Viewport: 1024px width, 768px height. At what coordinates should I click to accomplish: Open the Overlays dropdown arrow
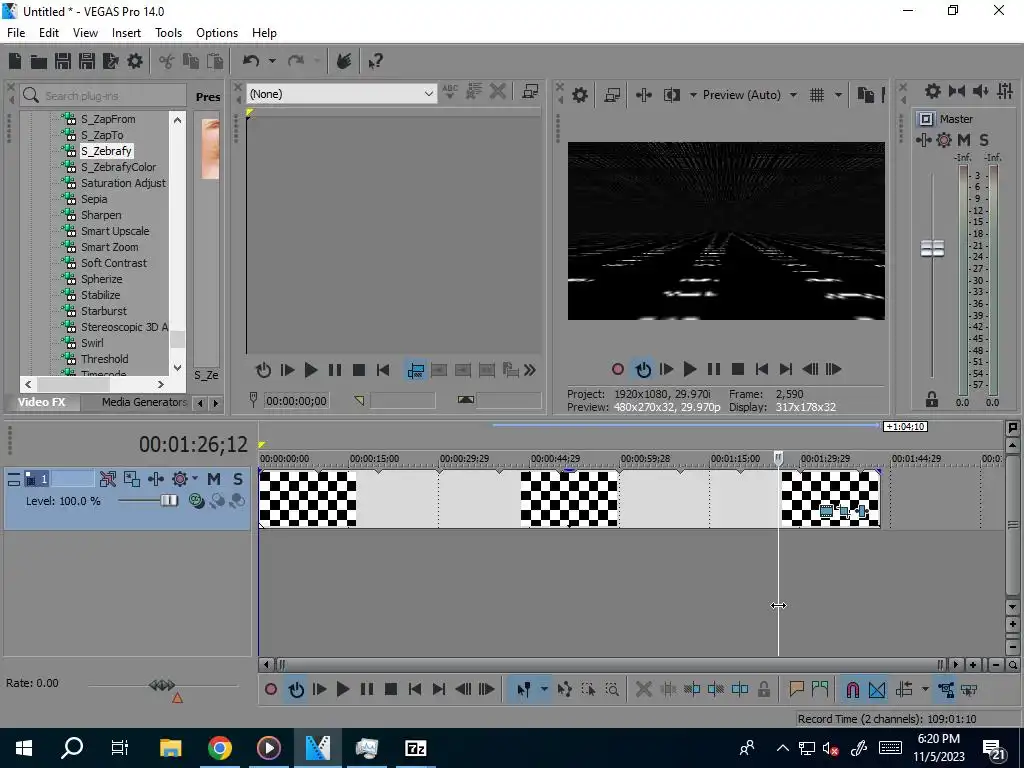point(838,95)
